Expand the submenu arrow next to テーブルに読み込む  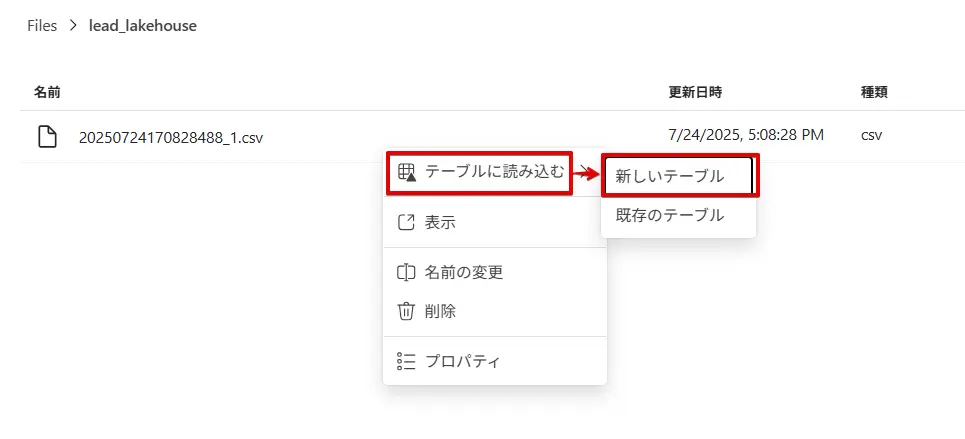(x=586, y=173)
